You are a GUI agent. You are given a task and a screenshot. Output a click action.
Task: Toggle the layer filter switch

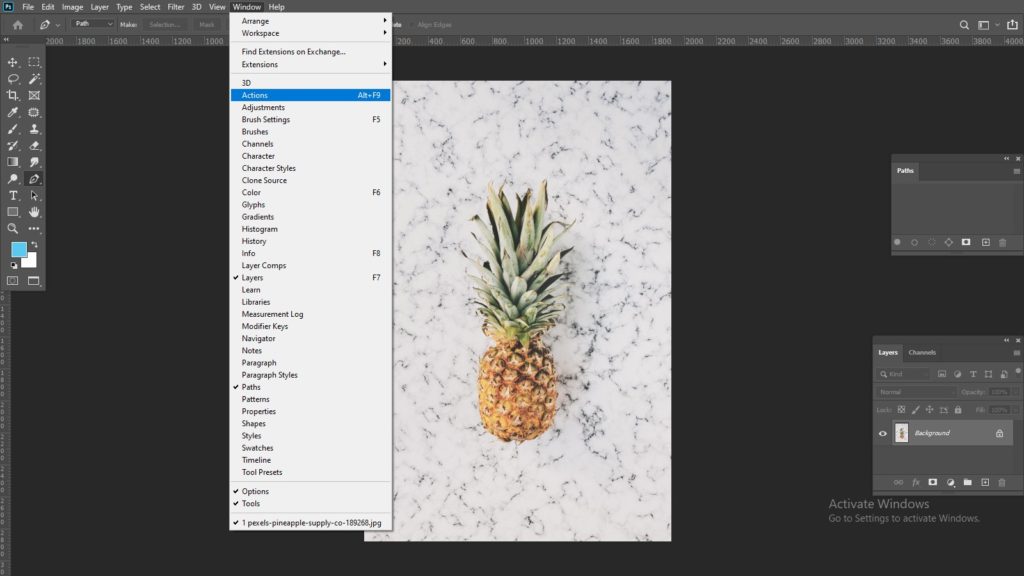tap(1017, 372)
